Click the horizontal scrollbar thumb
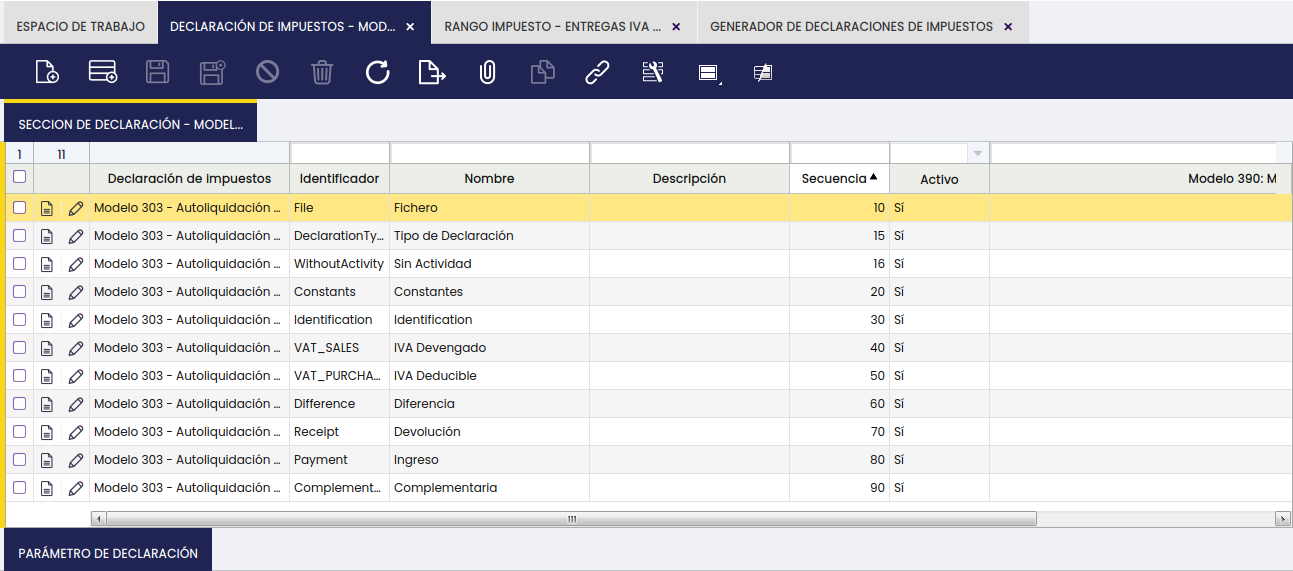 [571, 519]
